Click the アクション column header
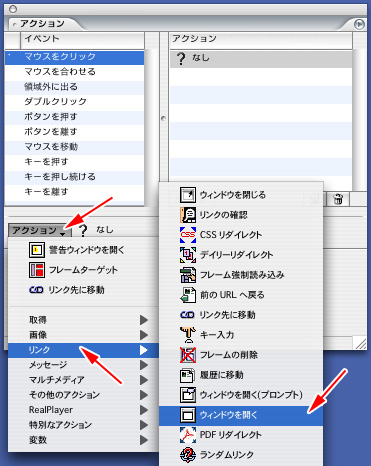Screen dimensions: 371x466 point(261,39)
